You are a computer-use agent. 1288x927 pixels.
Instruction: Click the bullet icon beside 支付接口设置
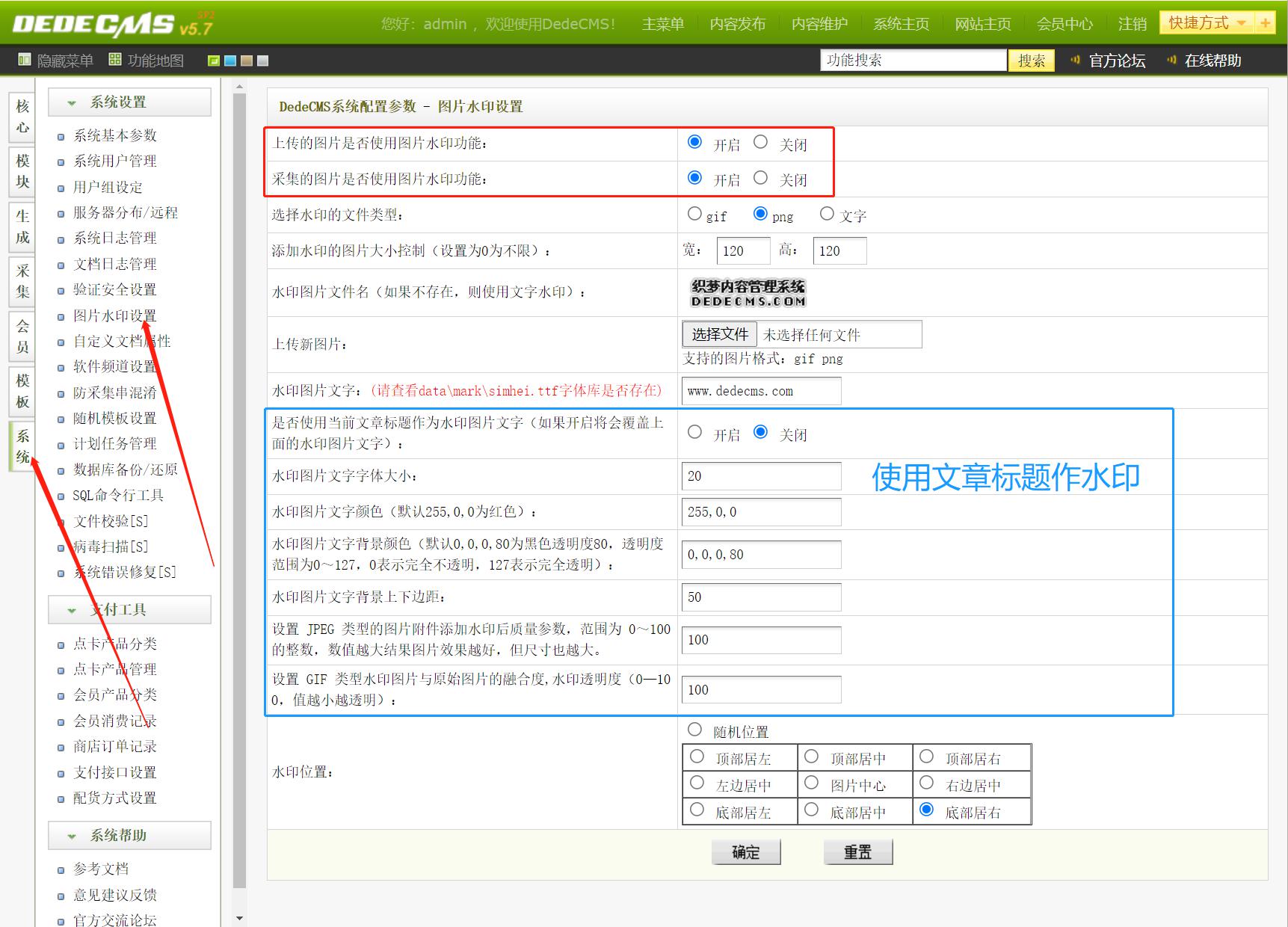click(61, 774)
